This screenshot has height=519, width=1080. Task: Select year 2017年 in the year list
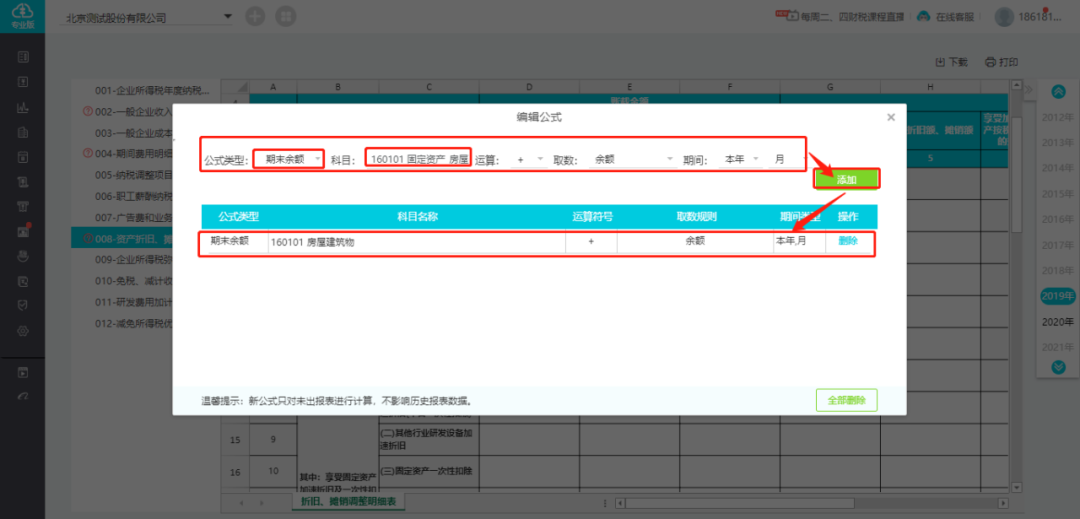point(1058,245)
